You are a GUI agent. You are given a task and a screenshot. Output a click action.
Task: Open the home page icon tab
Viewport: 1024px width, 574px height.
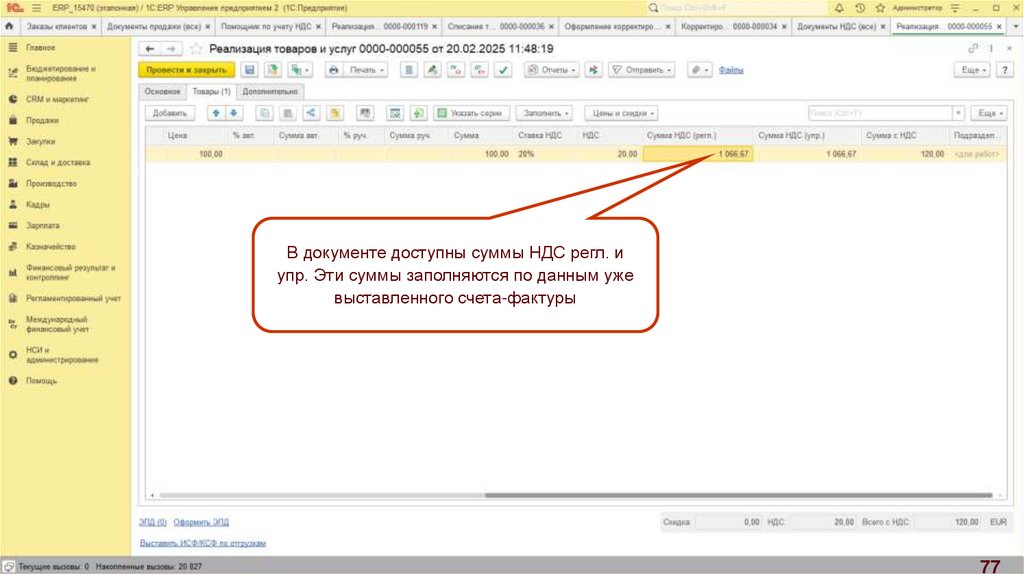coord(10,27)
